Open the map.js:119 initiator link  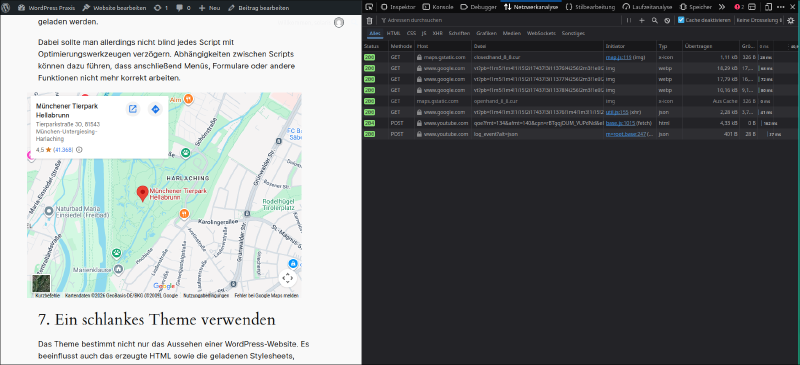click(618, 57)
